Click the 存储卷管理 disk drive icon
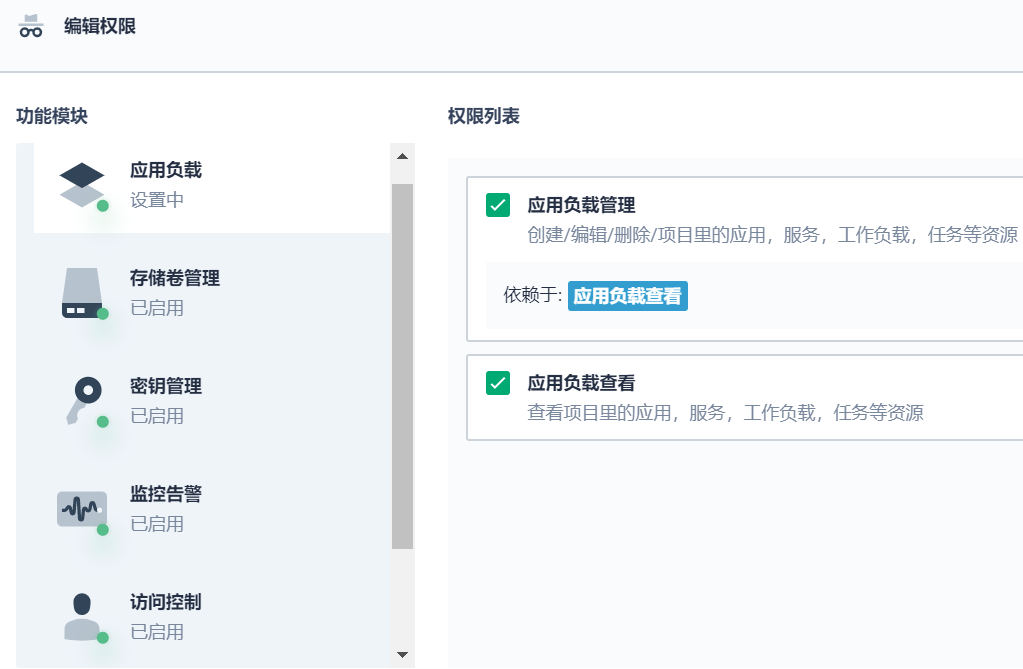This screenshot has width=1023, height=669. point(82,293)
